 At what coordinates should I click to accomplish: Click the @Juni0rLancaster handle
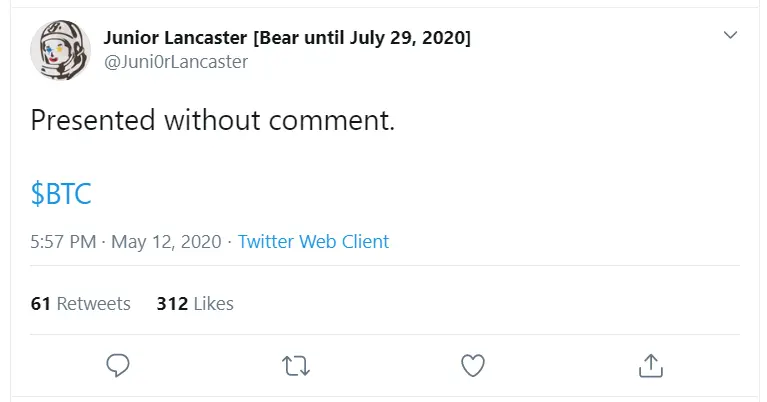coord(176,62)
